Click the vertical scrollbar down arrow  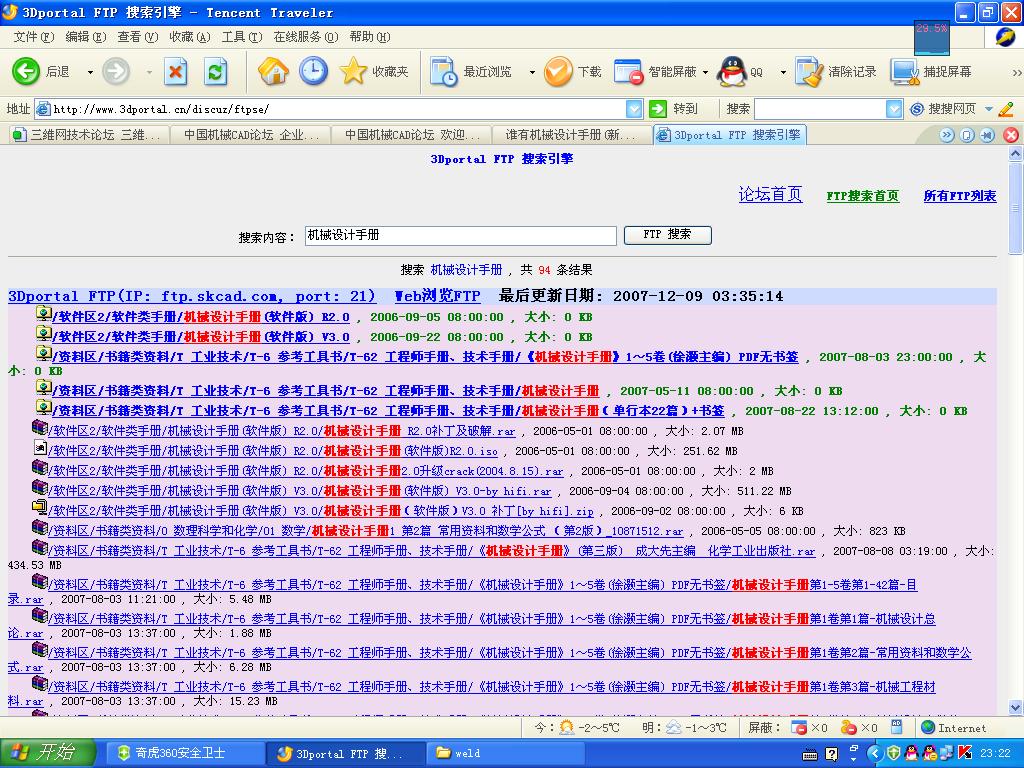tap(1016, 707)
